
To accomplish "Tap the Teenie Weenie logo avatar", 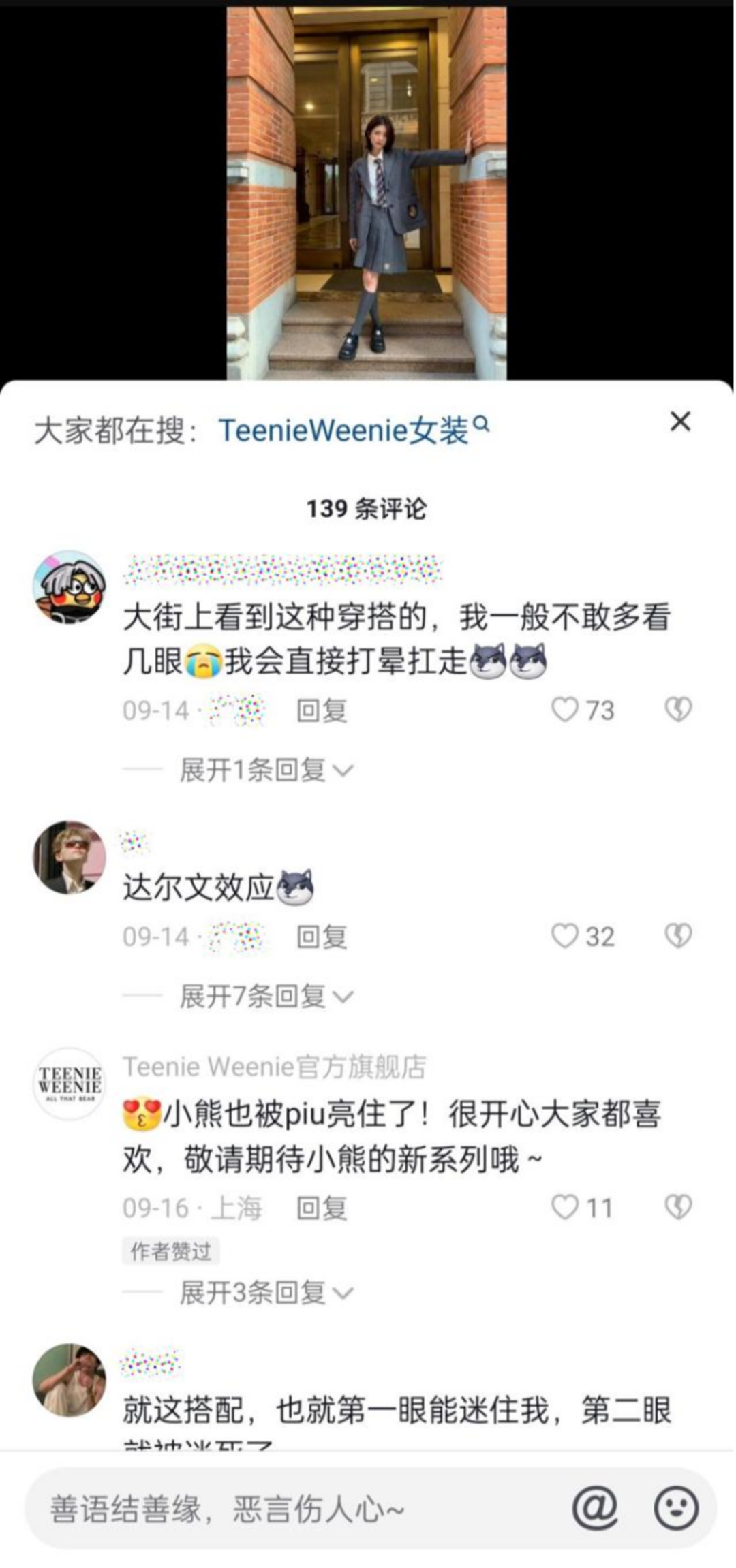I will pos(70,1083).
